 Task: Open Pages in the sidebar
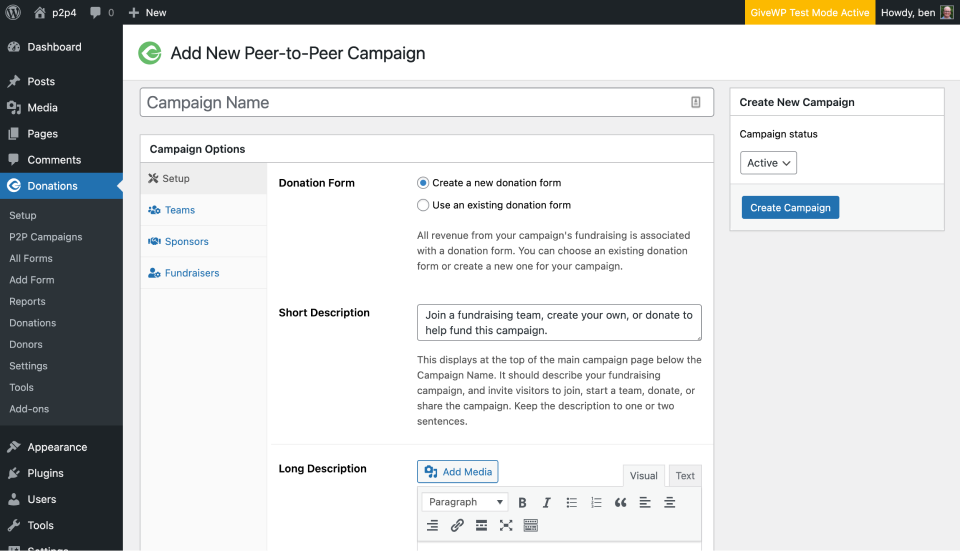point(61,134)
